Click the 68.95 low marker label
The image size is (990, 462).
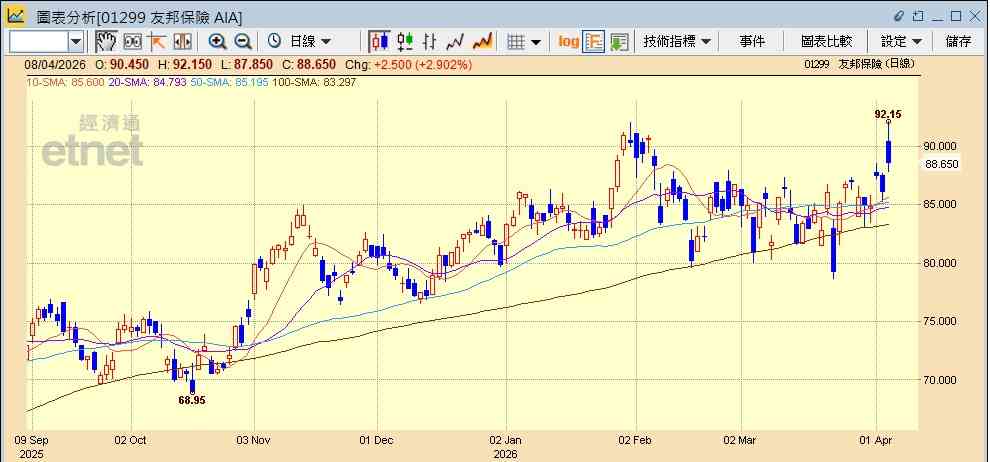coord(192,400)
